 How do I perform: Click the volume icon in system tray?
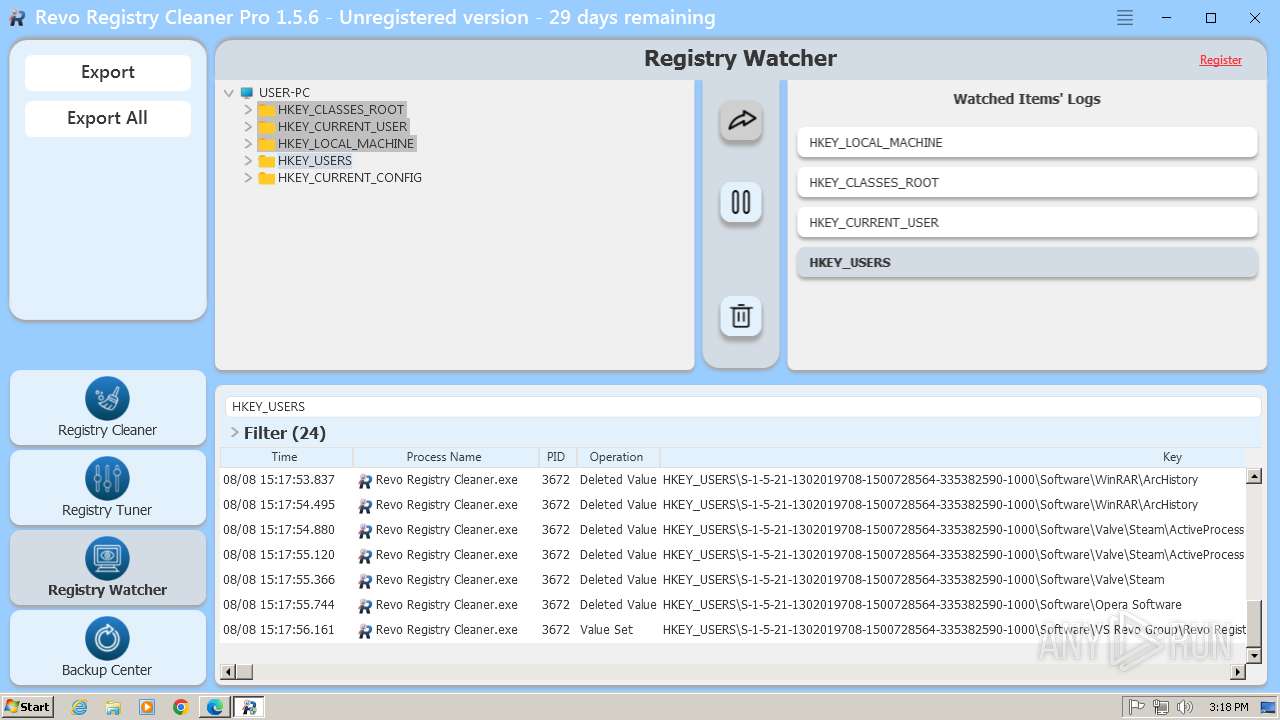click(x=1185, y=707)
